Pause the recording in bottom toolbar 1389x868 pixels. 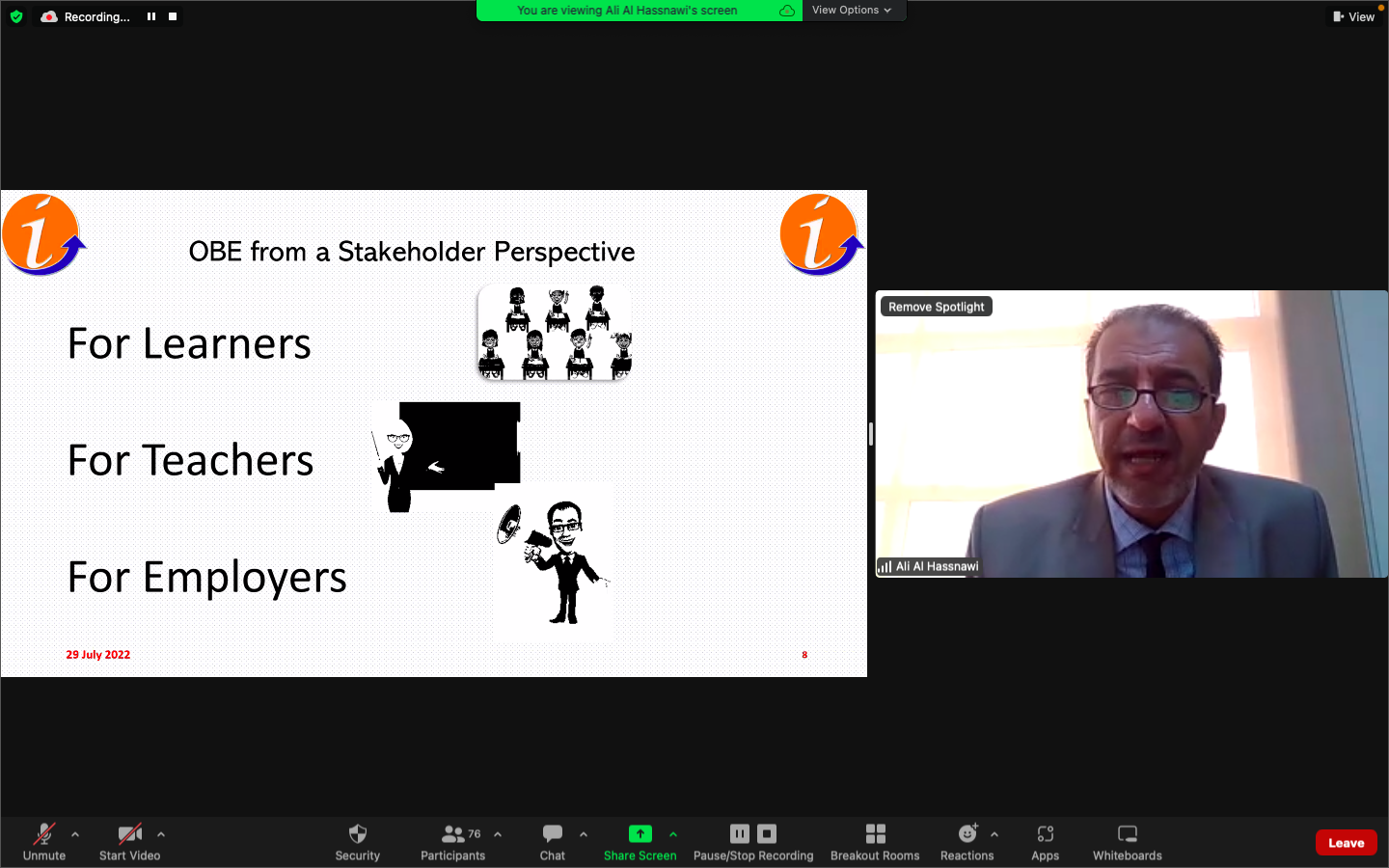click(740, 834)
